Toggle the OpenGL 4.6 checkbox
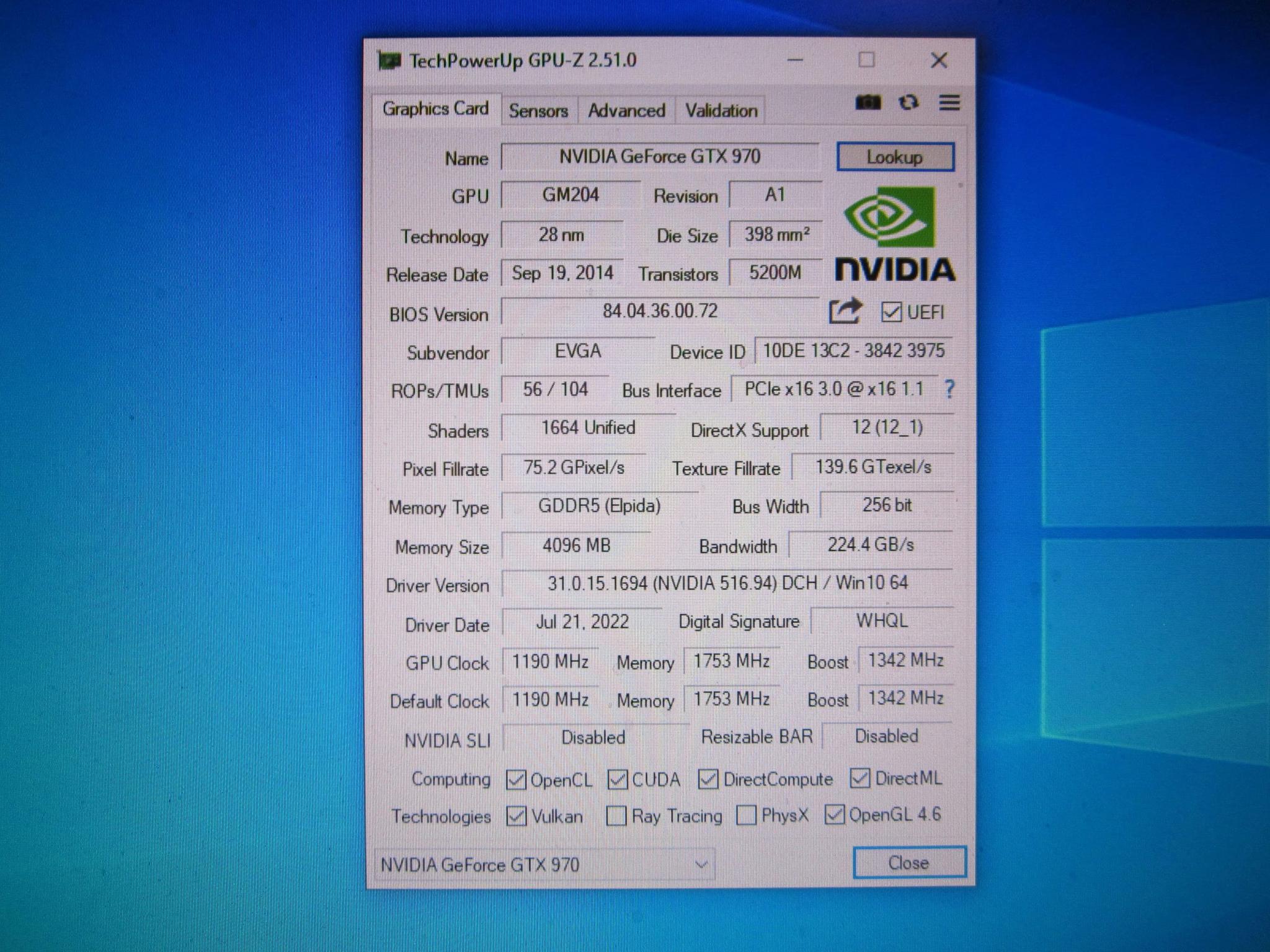This screenshot has height=952, width=1270. (835, 814)
